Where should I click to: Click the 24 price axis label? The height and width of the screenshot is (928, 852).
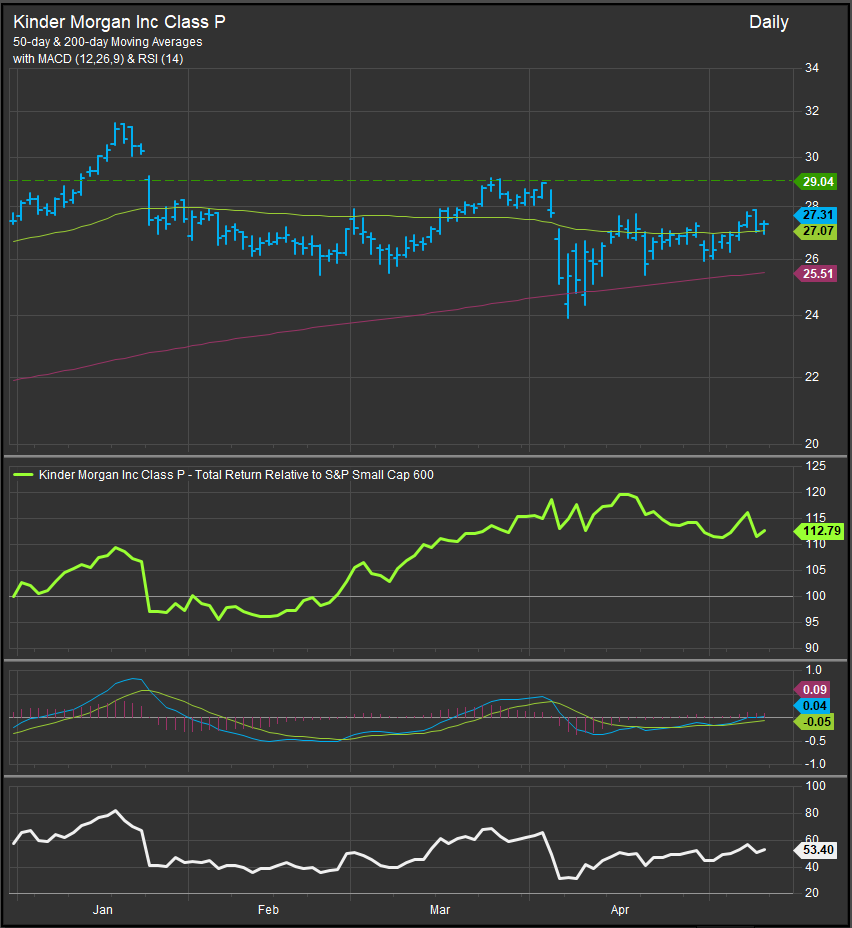coord(812,315)
